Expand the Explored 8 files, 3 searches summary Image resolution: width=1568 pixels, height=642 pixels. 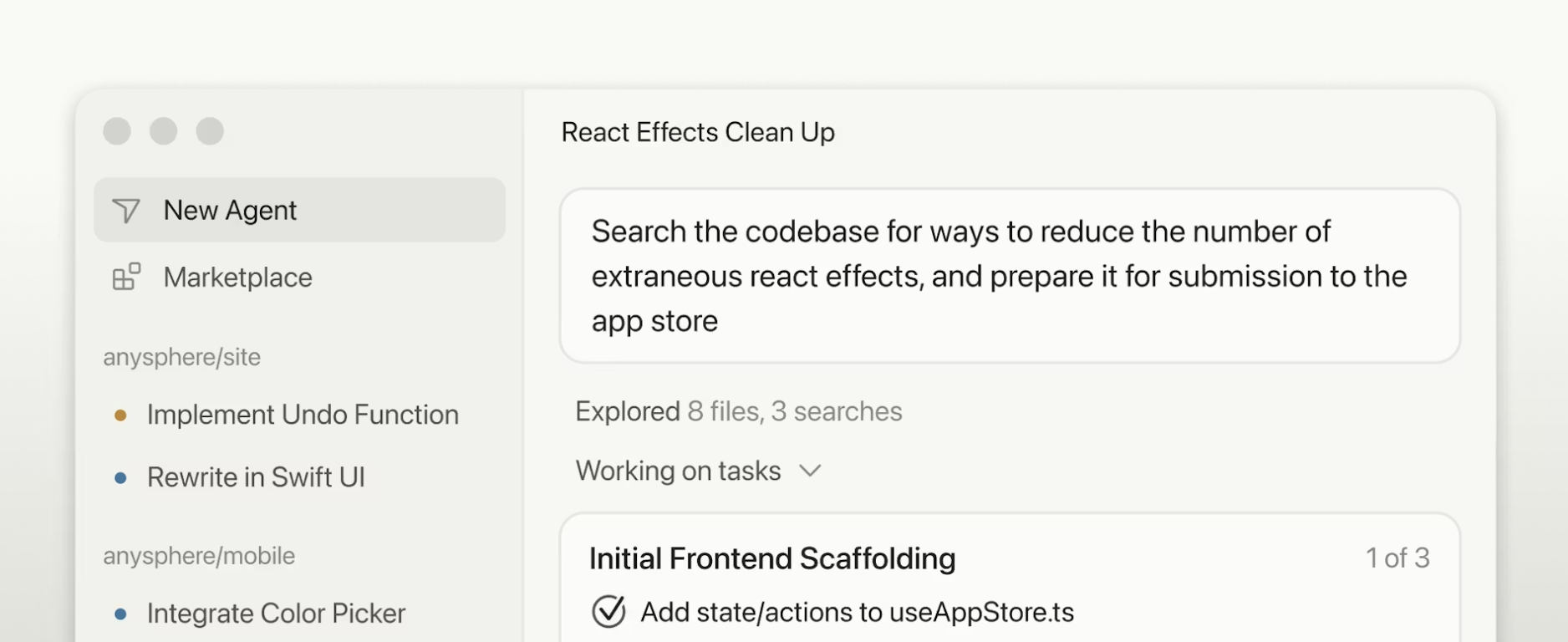[x=738, y=411]
